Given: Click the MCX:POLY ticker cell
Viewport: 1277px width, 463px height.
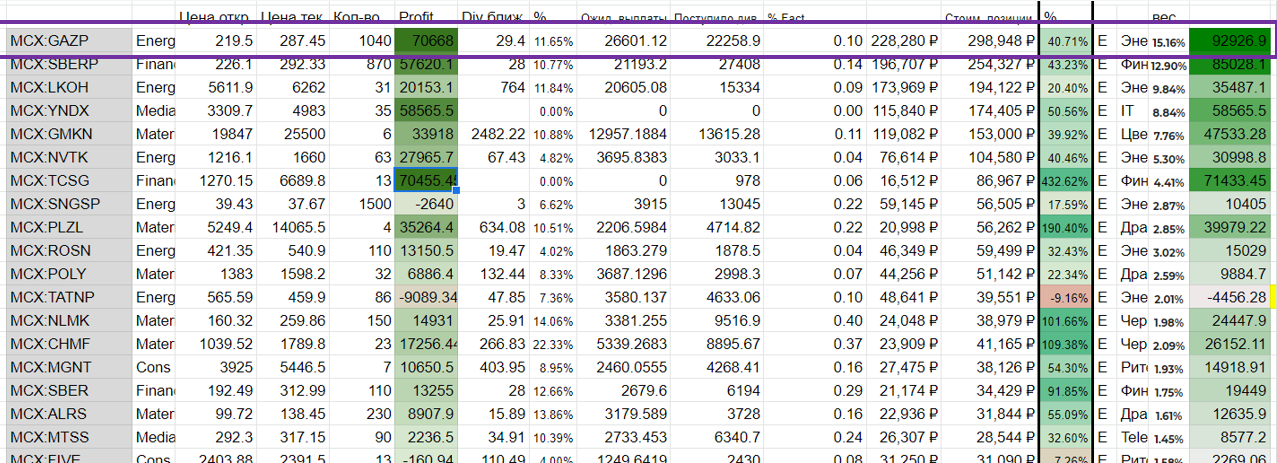Looking at the screenshot, I should (69, 273).
